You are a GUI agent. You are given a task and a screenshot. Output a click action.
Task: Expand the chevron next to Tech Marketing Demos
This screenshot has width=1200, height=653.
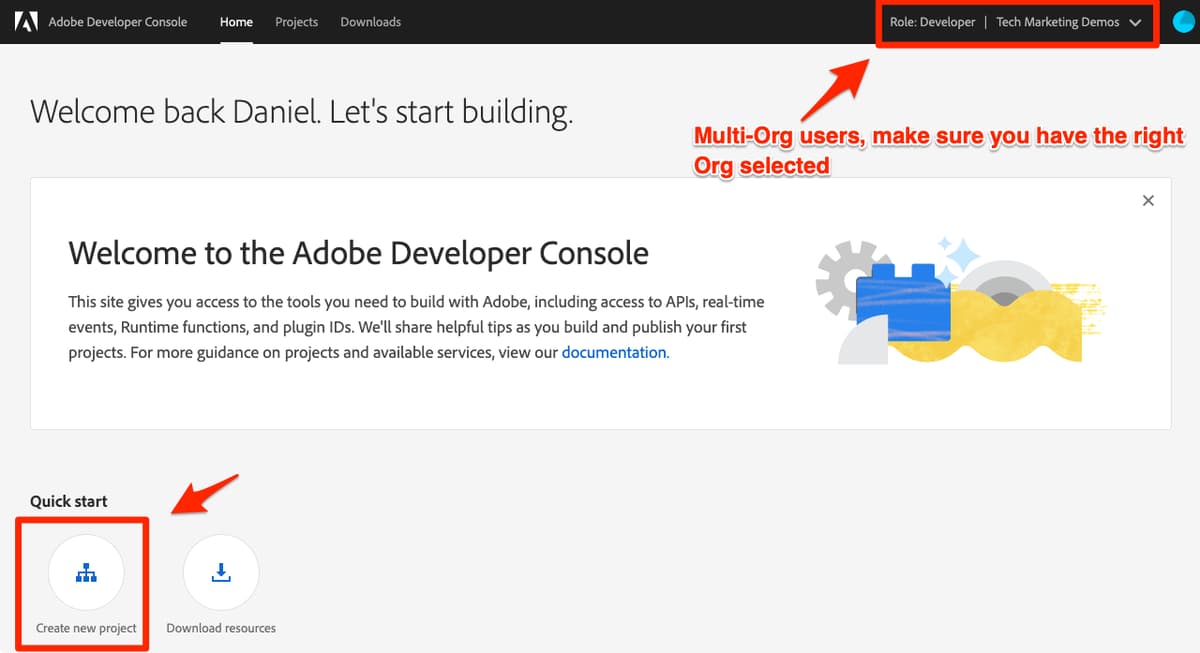pos(1136,21)
